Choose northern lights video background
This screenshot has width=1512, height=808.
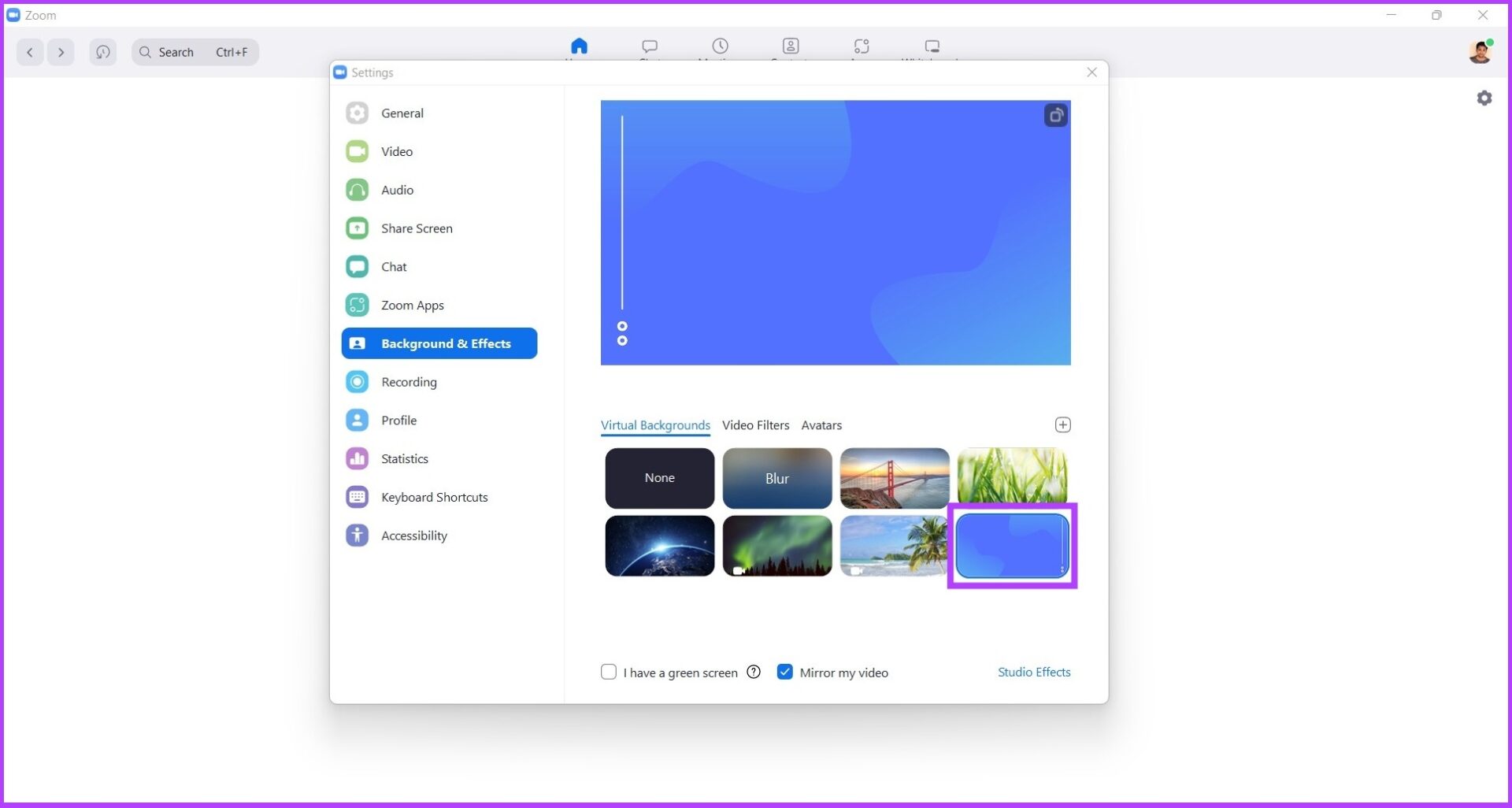pos(777,546)
